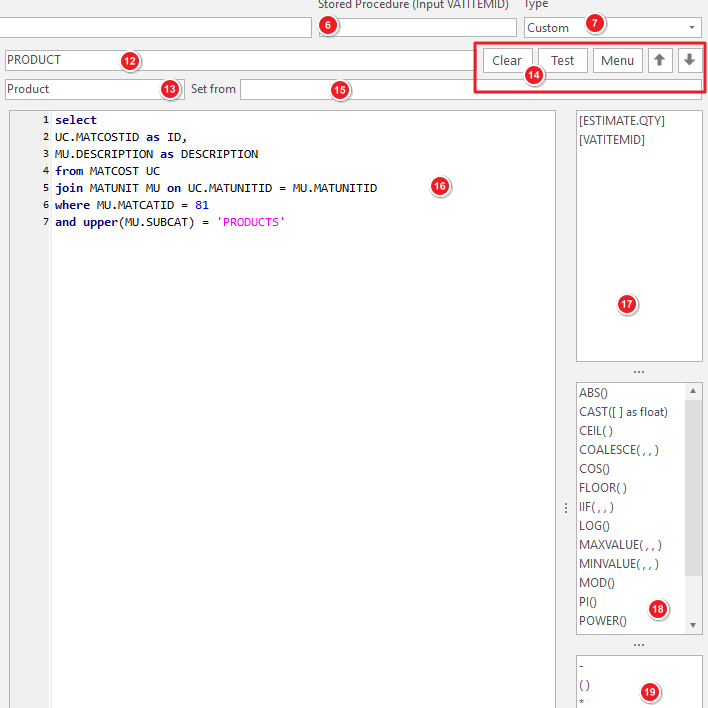This screenshot has height=708, width=708.
Task: Click the move down arrow button
Action: click(x=689, y=60)
